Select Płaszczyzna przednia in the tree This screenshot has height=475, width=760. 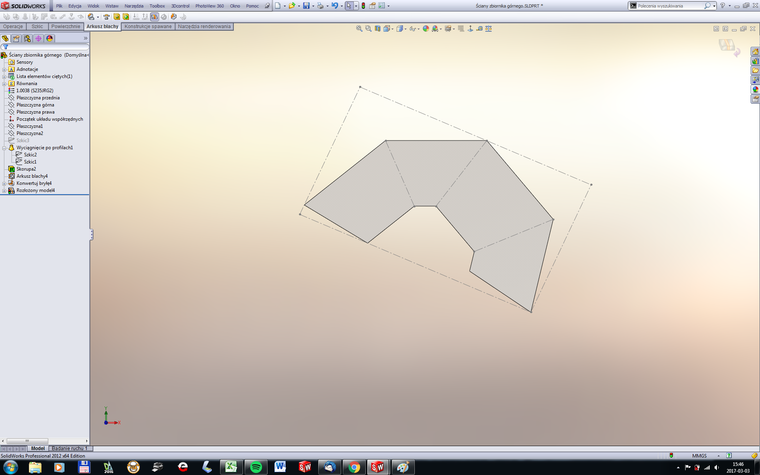[x=38, y=97]
